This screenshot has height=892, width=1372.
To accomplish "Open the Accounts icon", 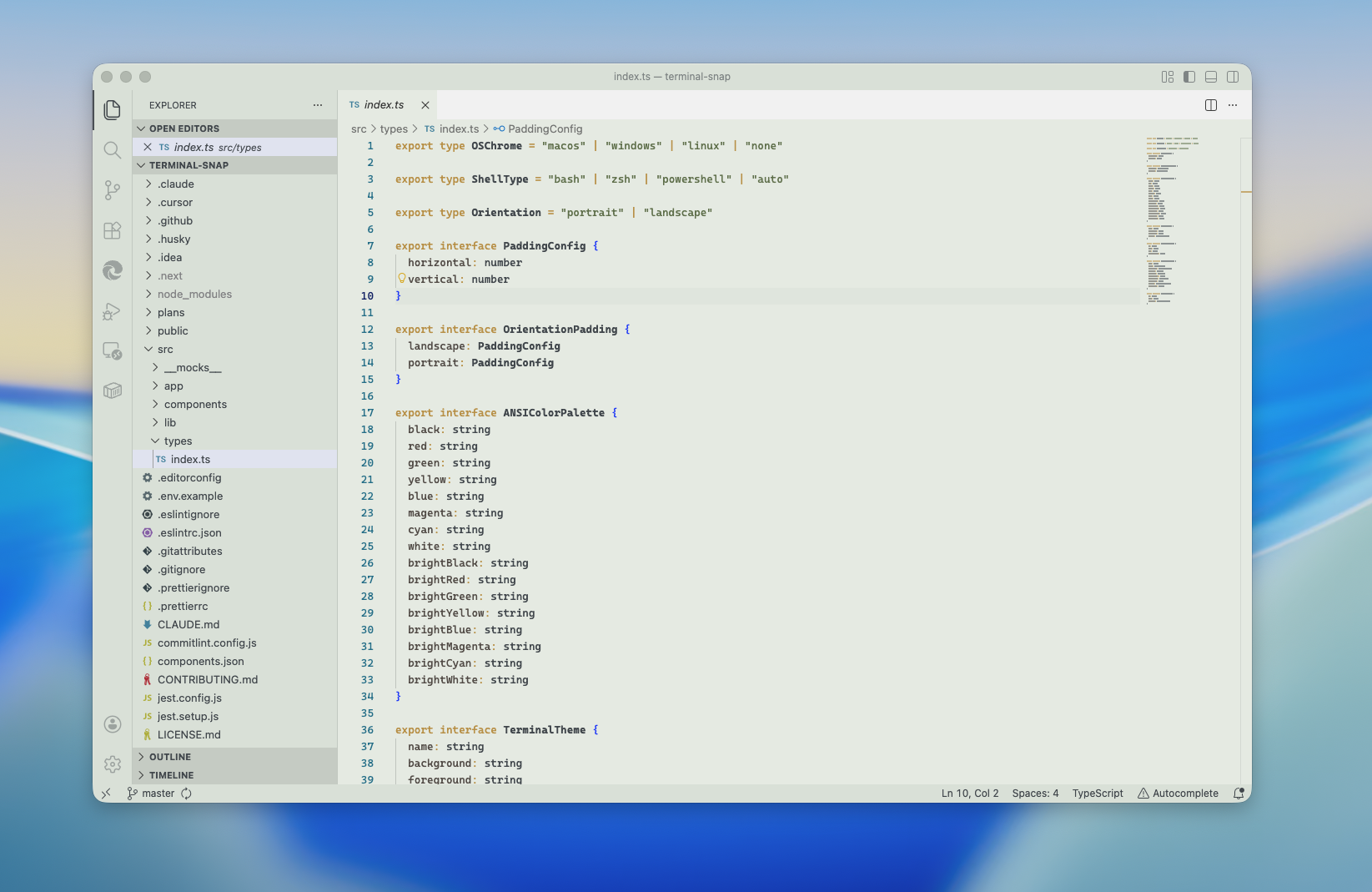I will coord(113,724).
